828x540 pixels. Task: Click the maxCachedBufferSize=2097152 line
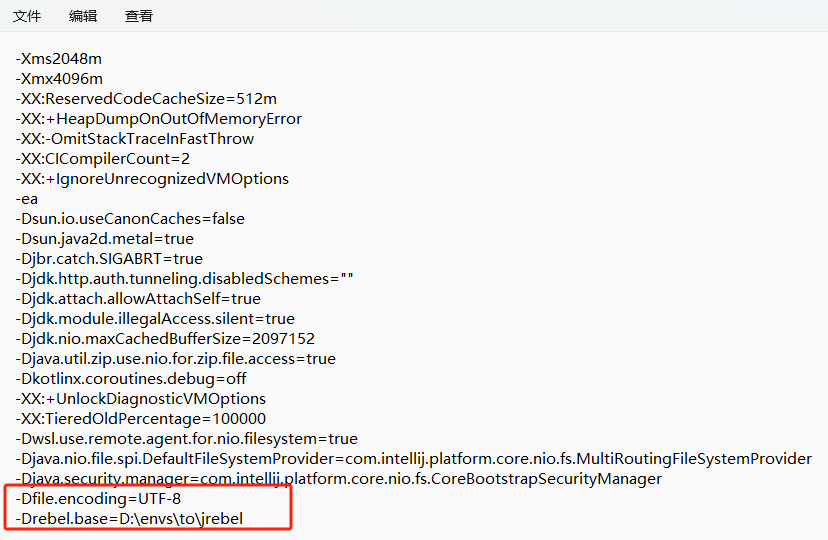[x=164, y=339]
